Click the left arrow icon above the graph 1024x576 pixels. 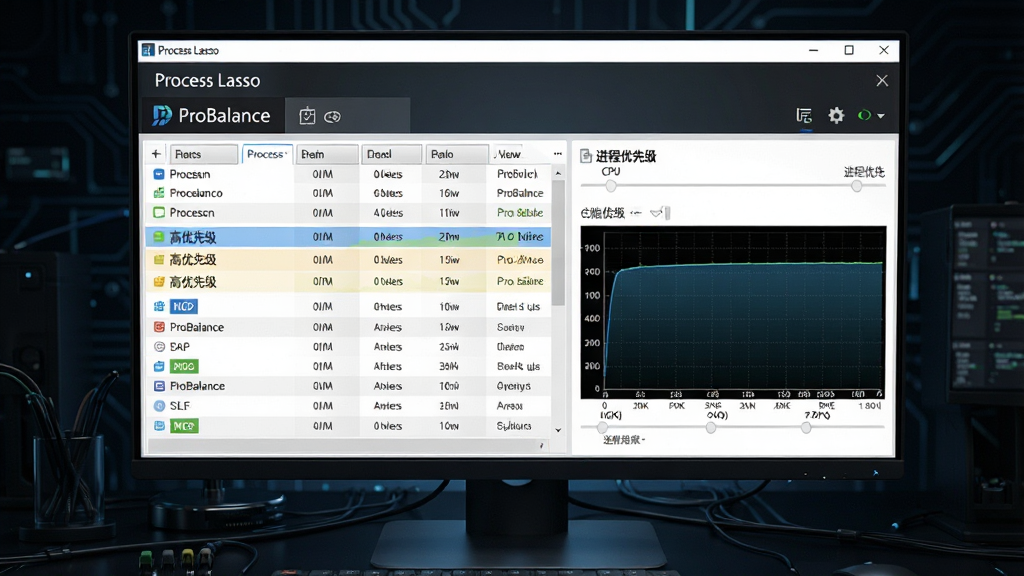(x=636, y=213)
